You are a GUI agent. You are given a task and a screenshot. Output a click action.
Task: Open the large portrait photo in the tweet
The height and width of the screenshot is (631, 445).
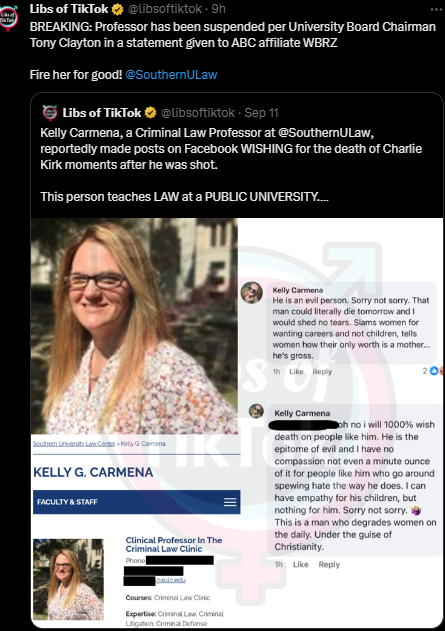tap(134, 326)
